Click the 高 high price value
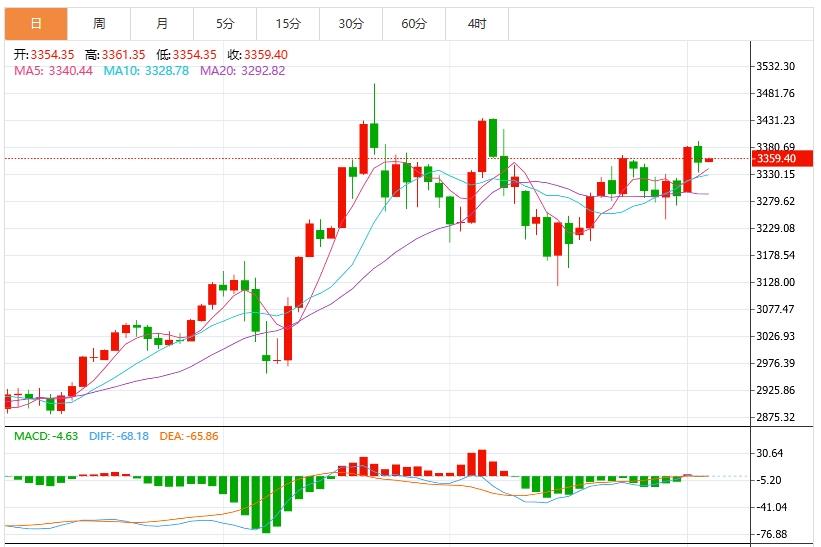 click(128, 55)
